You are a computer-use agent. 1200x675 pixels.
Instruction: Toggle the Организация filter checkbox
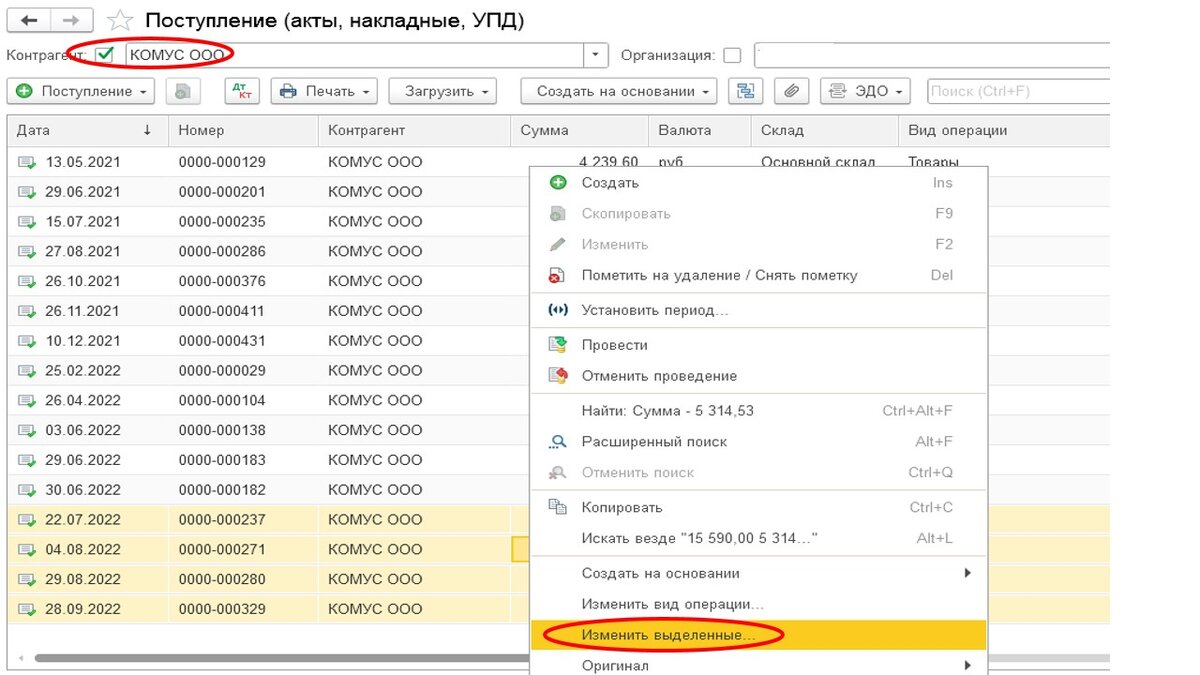click(732, 55)
